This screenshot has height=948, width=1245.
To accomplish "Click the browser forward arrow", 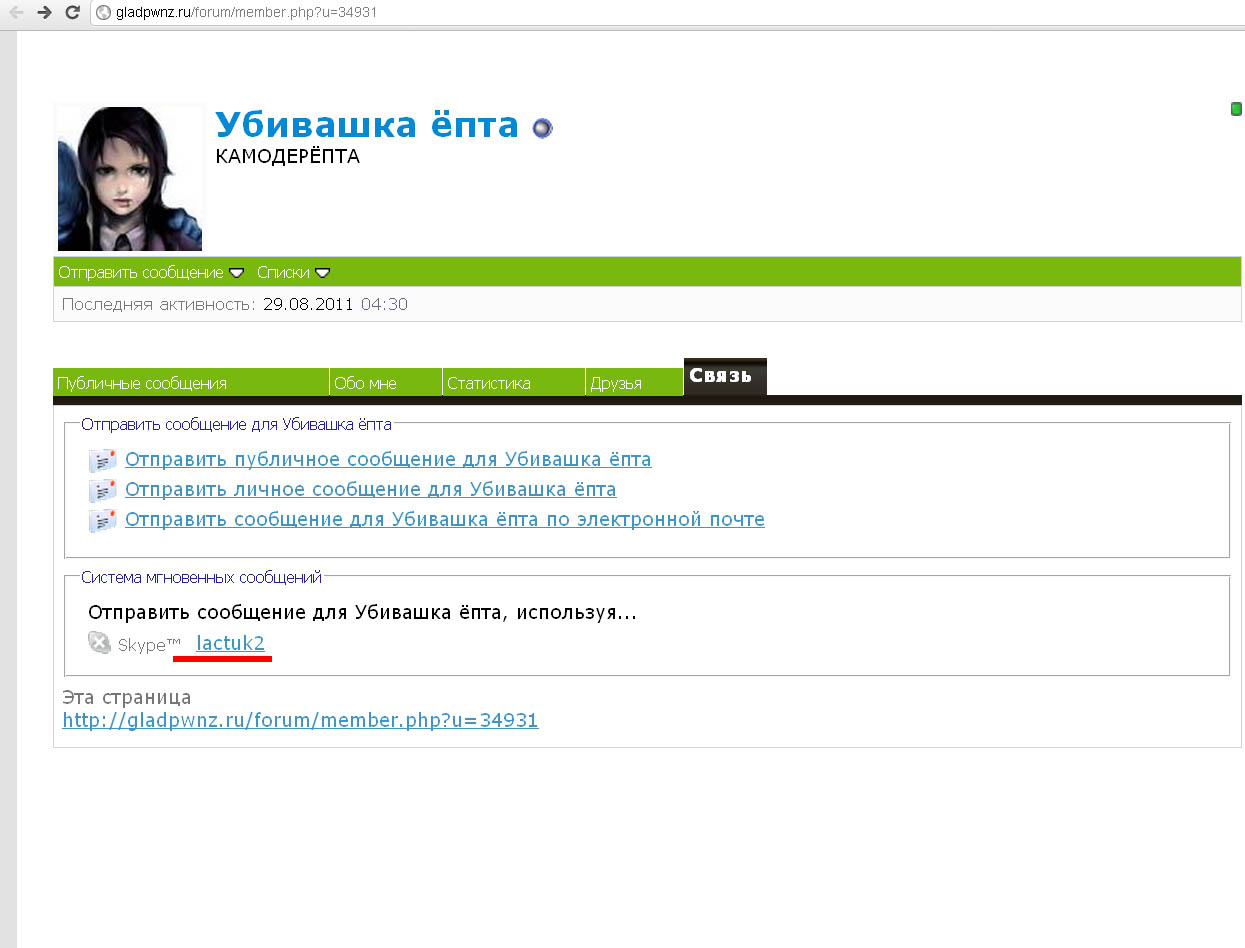I will click(44, 13).
